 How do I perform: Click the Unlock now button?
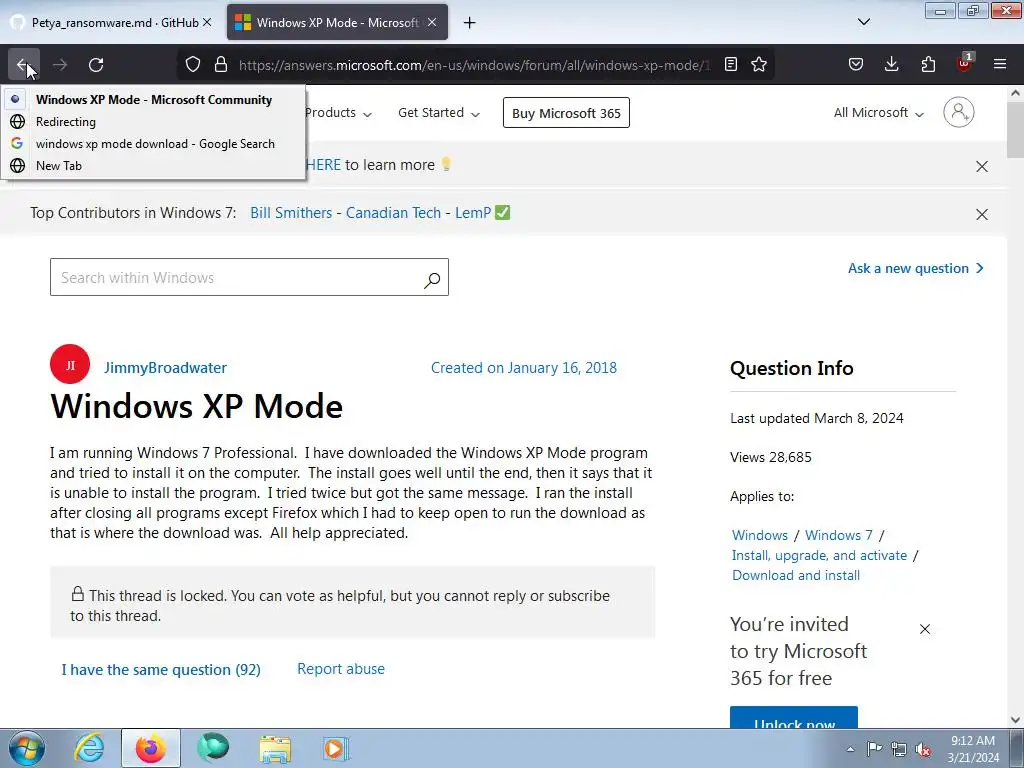click(x=793, y=718)
